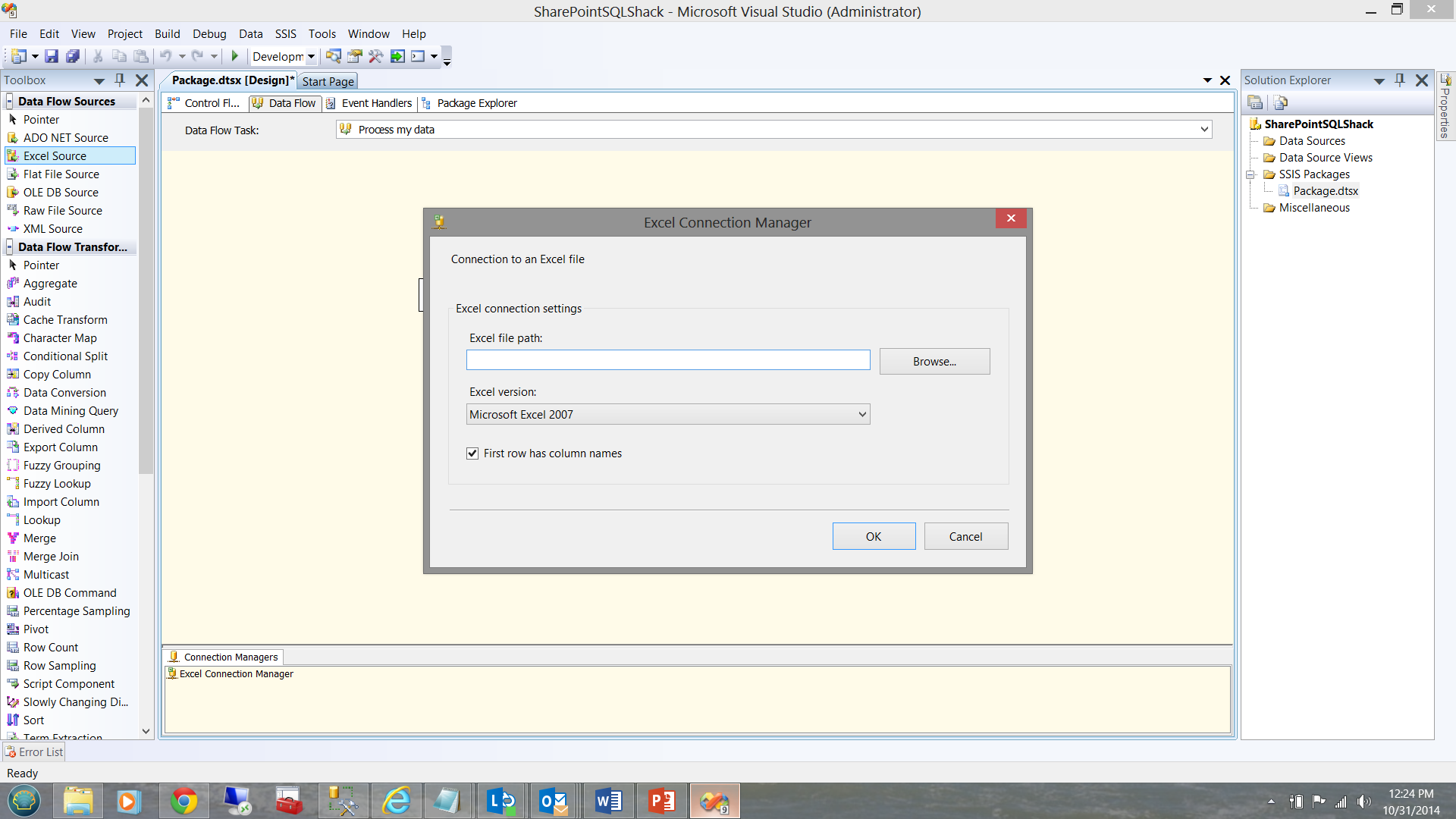This screenshot has width=1456, height=819.
Task: Uncheck First row has column names
Action: [x=472, y=453]
